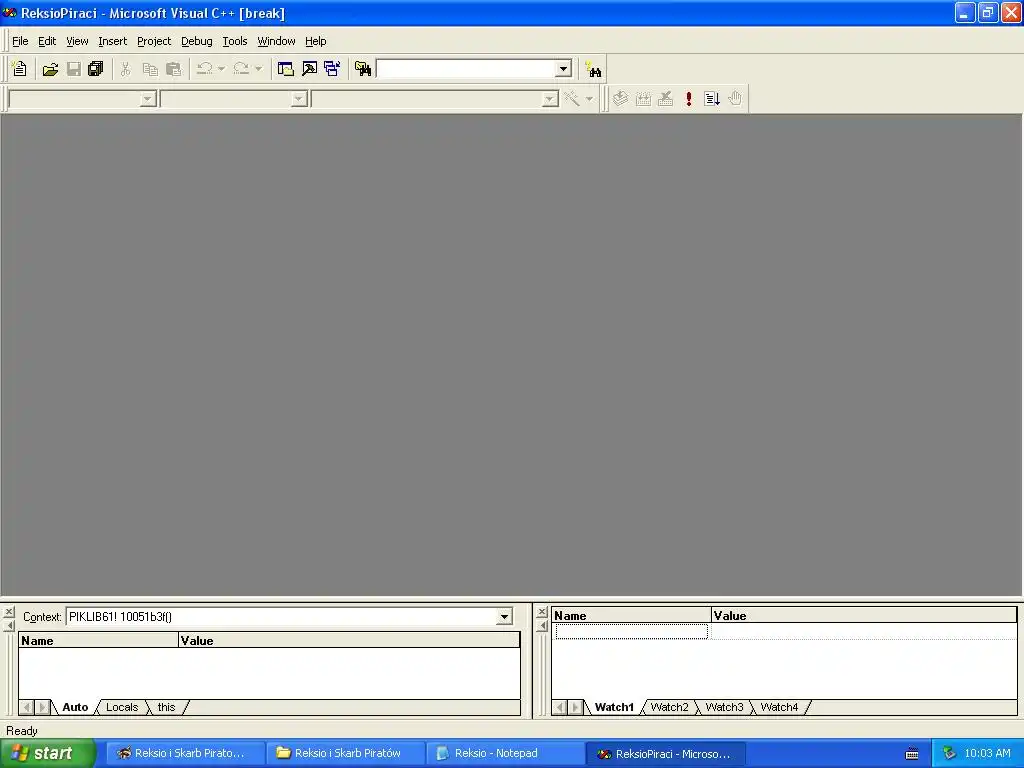Click the Cut scissors icon
The image size is (1024, 768).
(125, 69)
